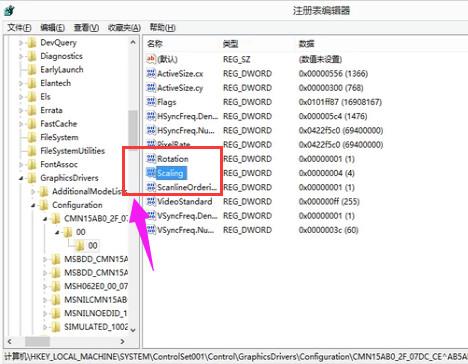The height and width of the screenshot is (364, 468).
Task: Click the data value 0x00000556 (1366)
Action: 333,73
